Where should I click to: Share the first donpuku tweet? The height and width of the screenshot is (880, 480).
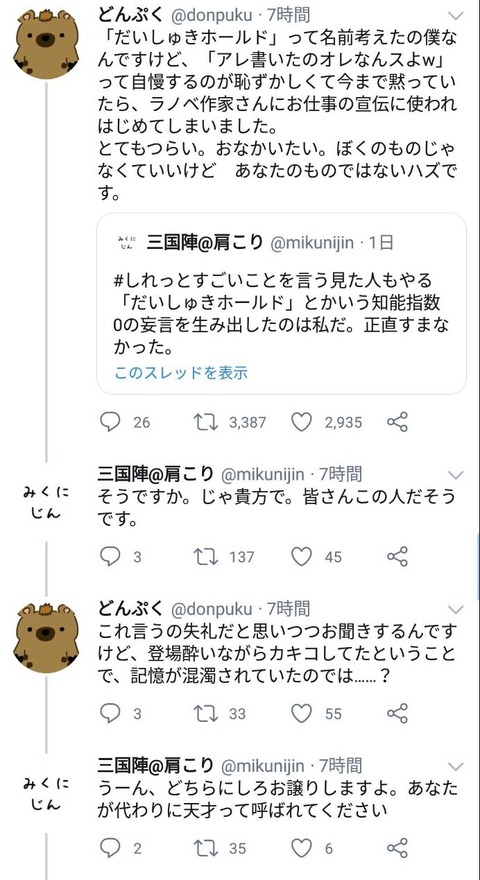(397, 422)
